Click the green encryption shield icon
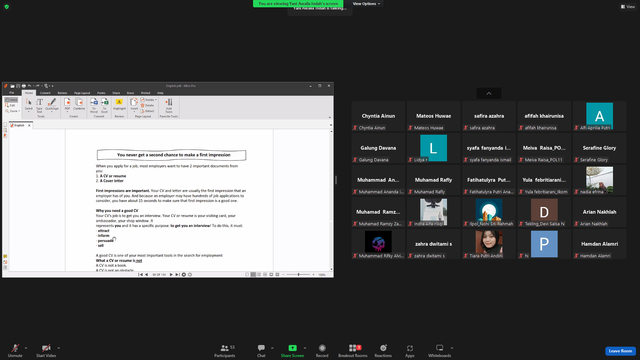640x360 pixels. 7,7
